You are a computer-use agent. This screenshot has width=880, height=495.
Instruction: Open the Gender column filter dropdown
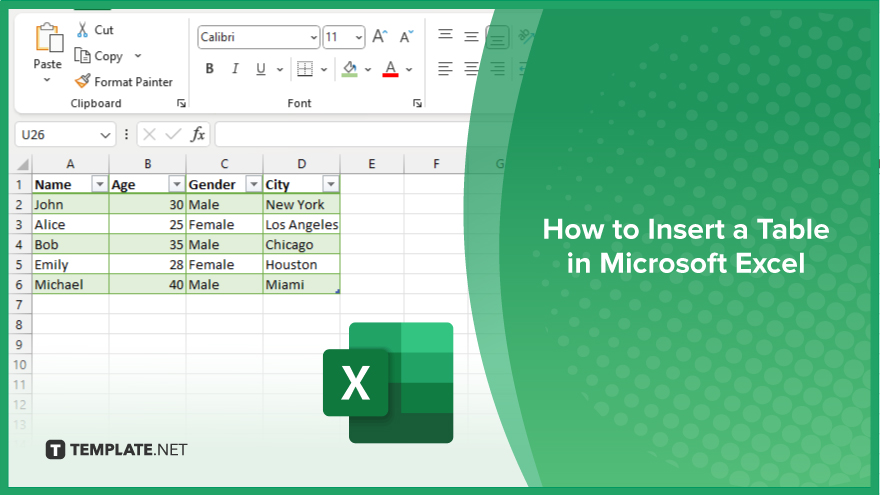click(254, 184)
